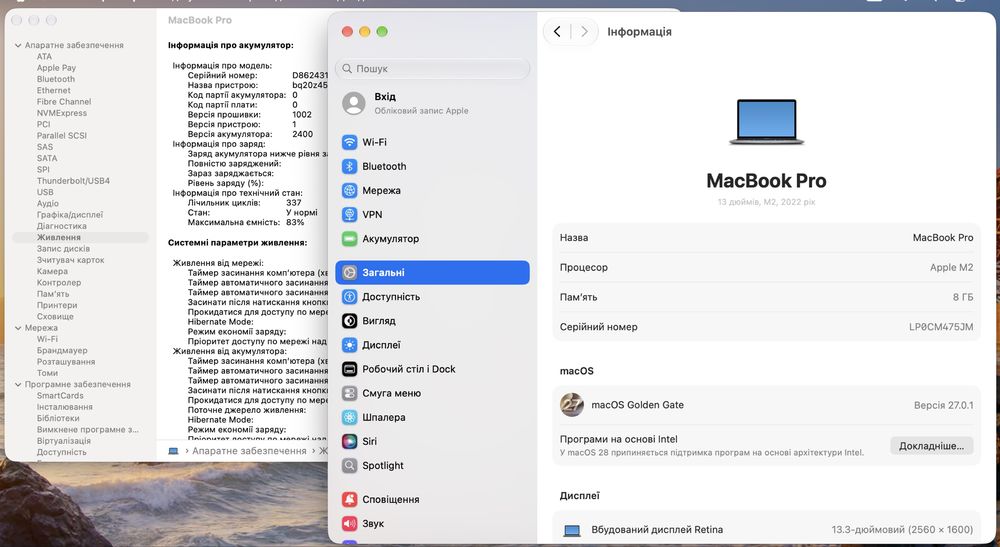Click Версія 27.0.1 text

(x=943, y=405)
